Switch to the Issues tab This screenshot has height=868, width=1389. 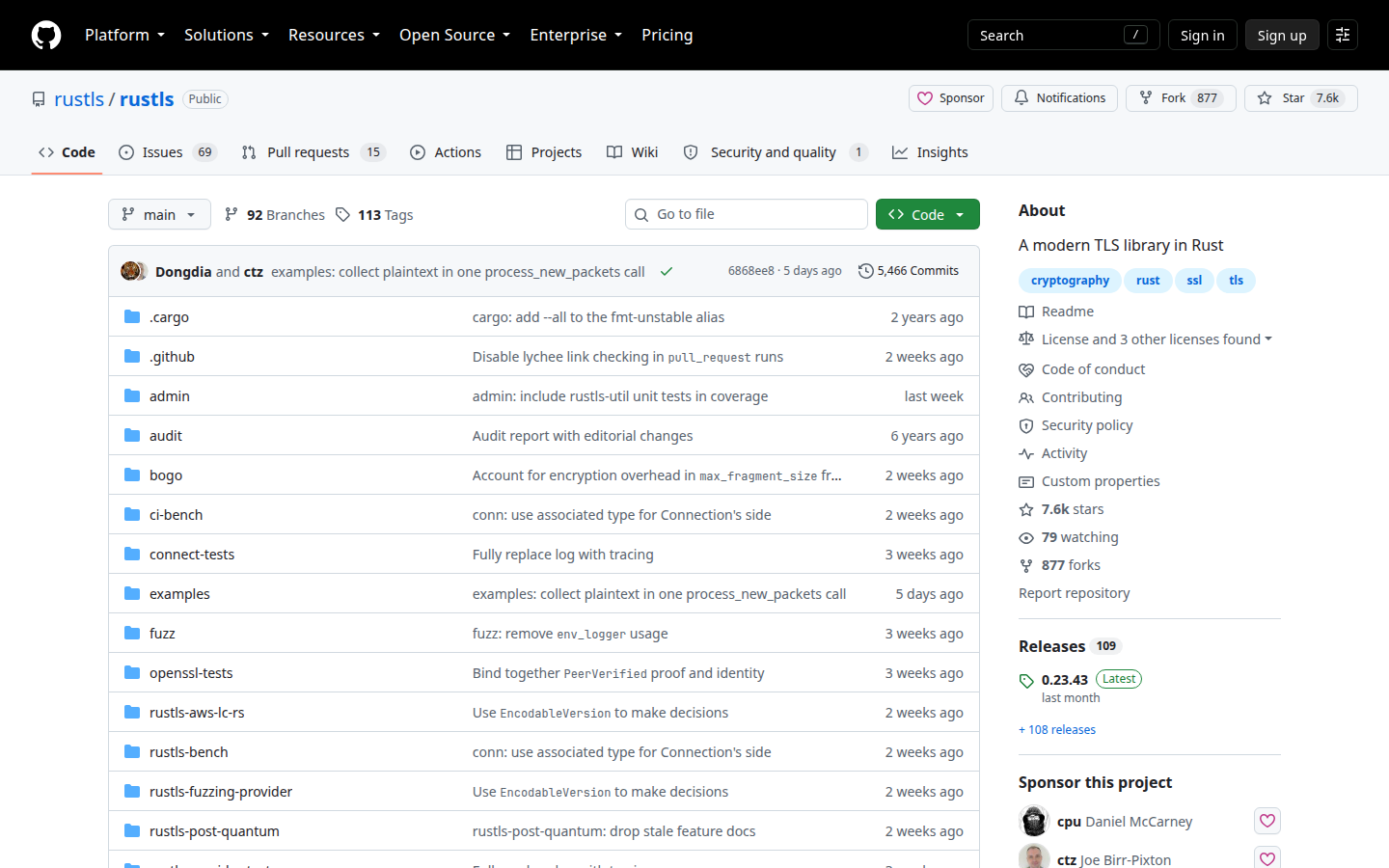pos(168,152)
